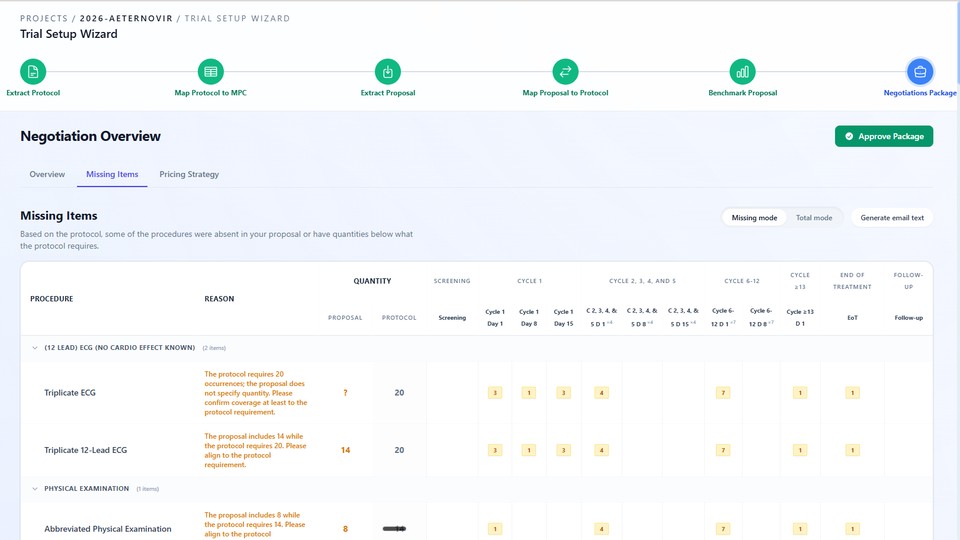Screen dimensions: 960x540
Task: Click Abbreviated Physical Examination Cycle 1 Day 1 badge
Action: pyautogui.click(x=495, y=529)
